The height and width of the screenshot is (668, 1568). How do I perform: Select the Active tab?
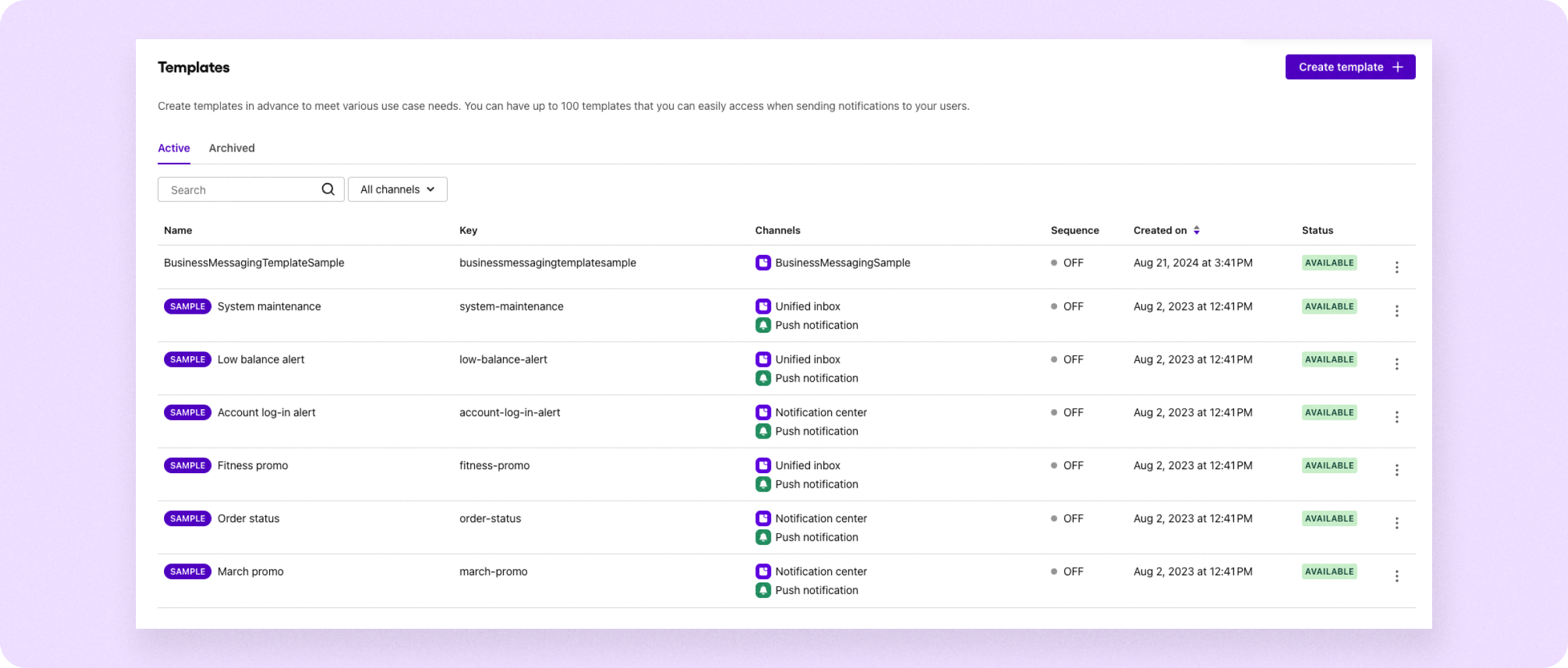pos(174,148)
